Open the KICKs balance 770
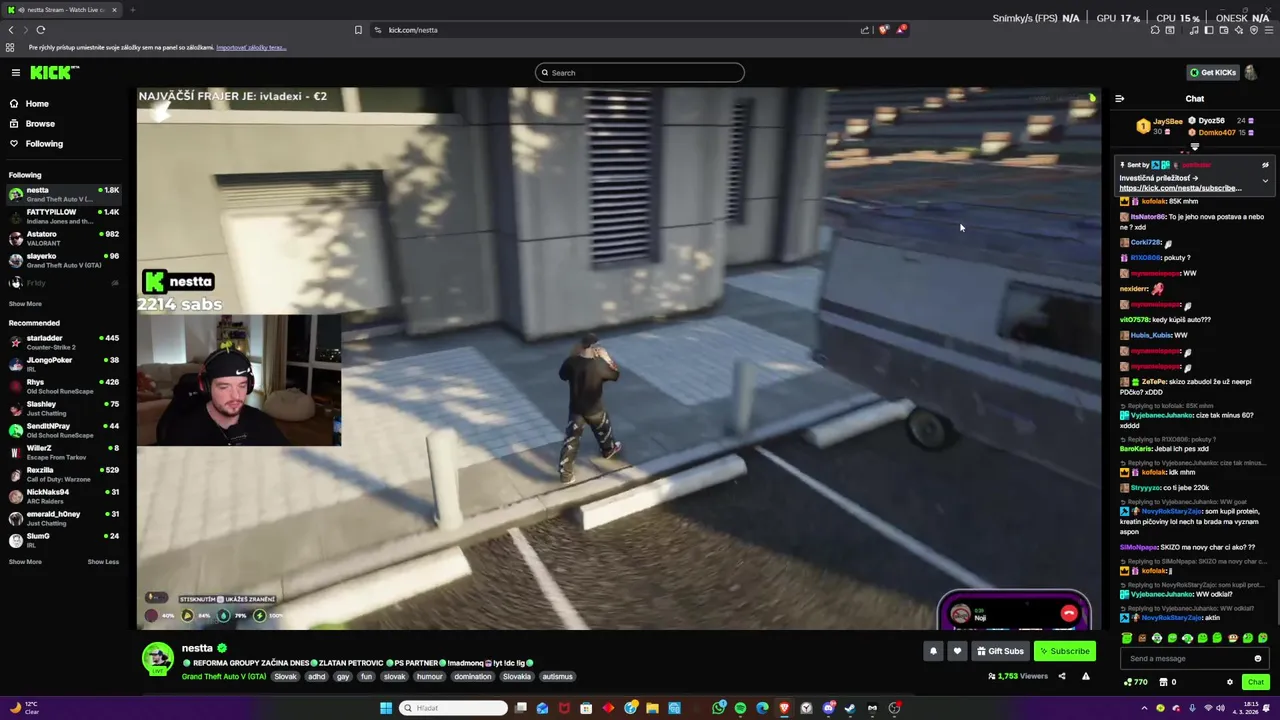The width and height of the screenshot is (1280, 720). [x=1135, y=682]
